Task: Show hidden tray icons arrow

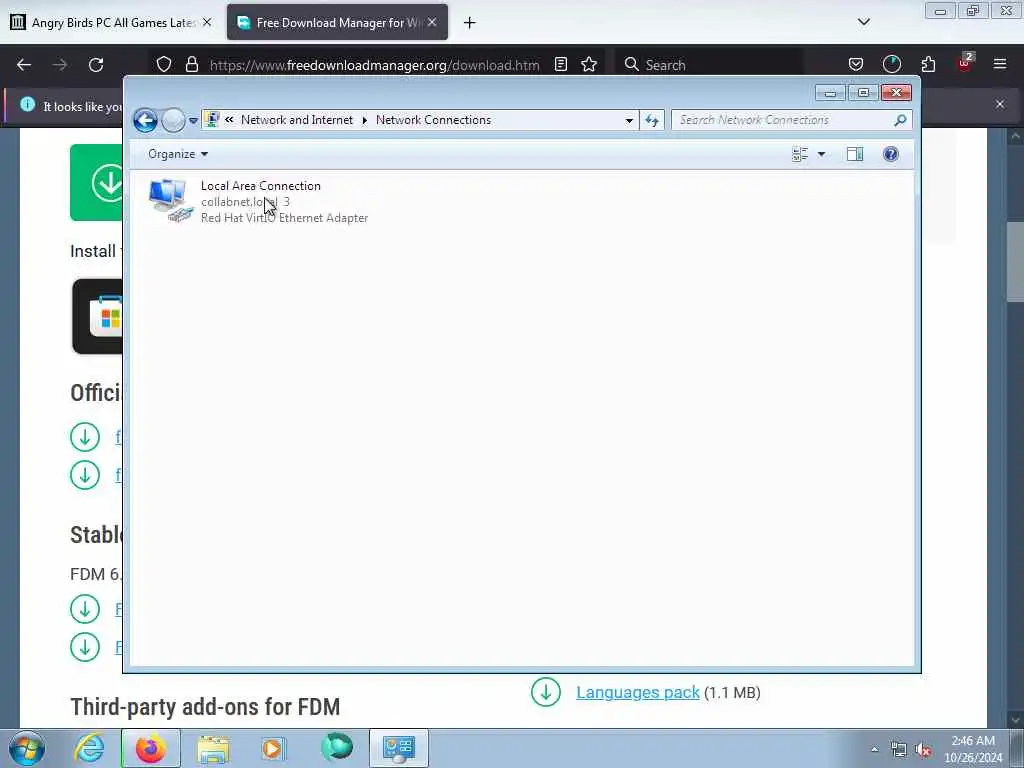Action: (874, 749)
